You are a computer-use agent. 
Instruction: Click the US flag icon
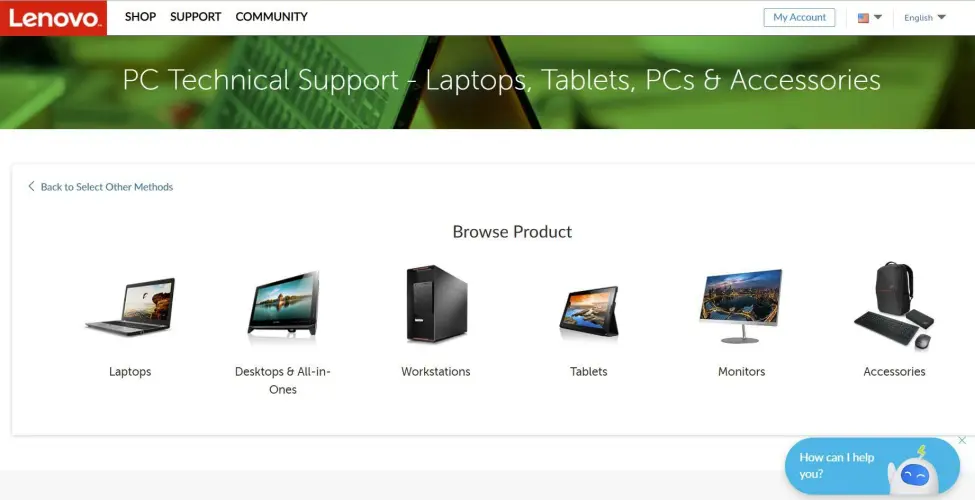pos(863,18)
